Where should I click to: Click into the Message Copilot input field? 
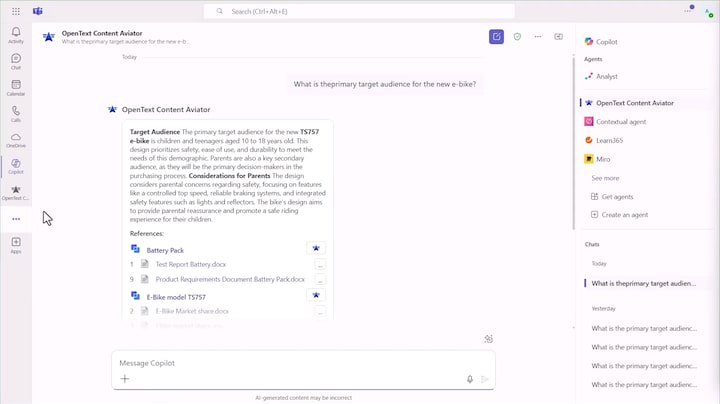point(303,363)
